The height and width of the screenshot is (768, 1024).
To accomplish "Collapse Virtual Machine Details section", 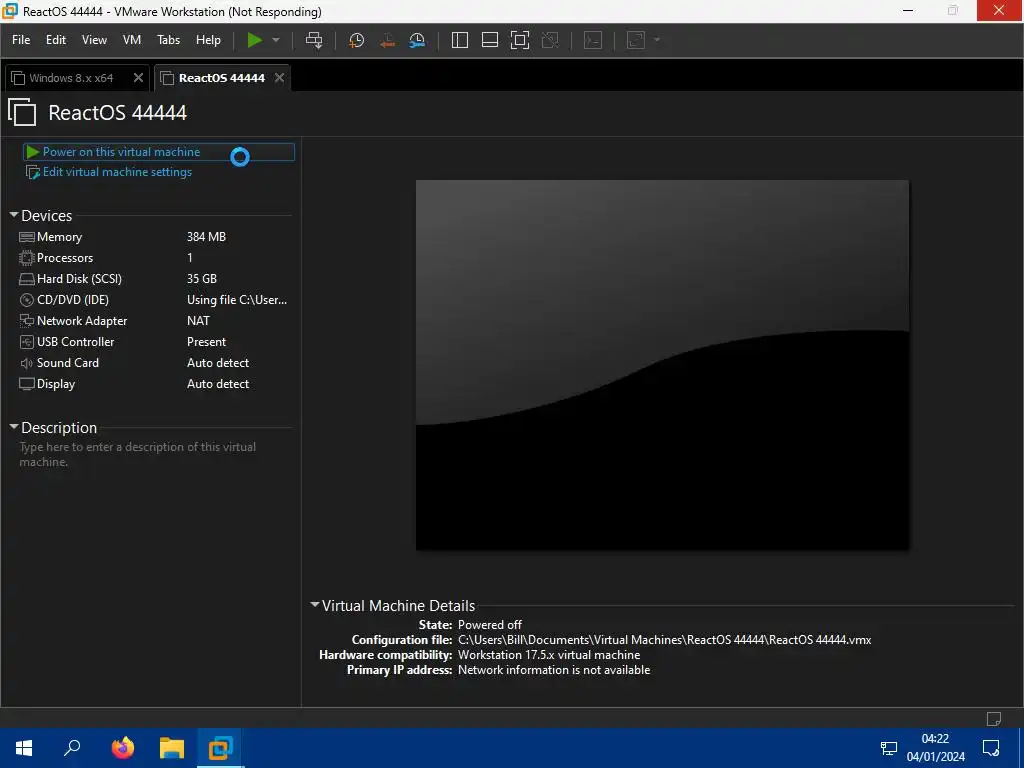I will click(315, 605).
